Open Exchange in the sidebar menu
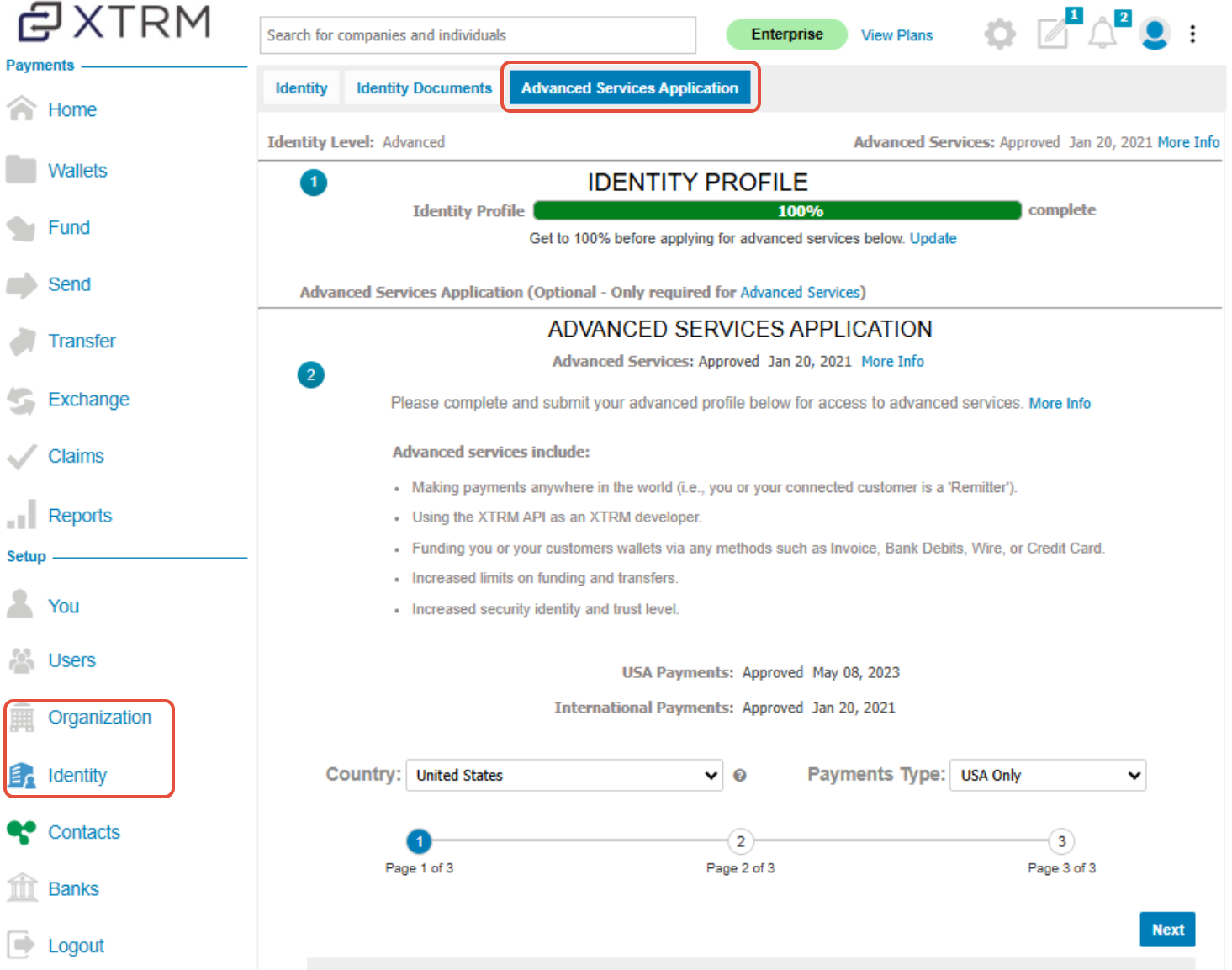The width and height of the screenshot is (1232, 970). pyautogui.click(x=88, y=400)
